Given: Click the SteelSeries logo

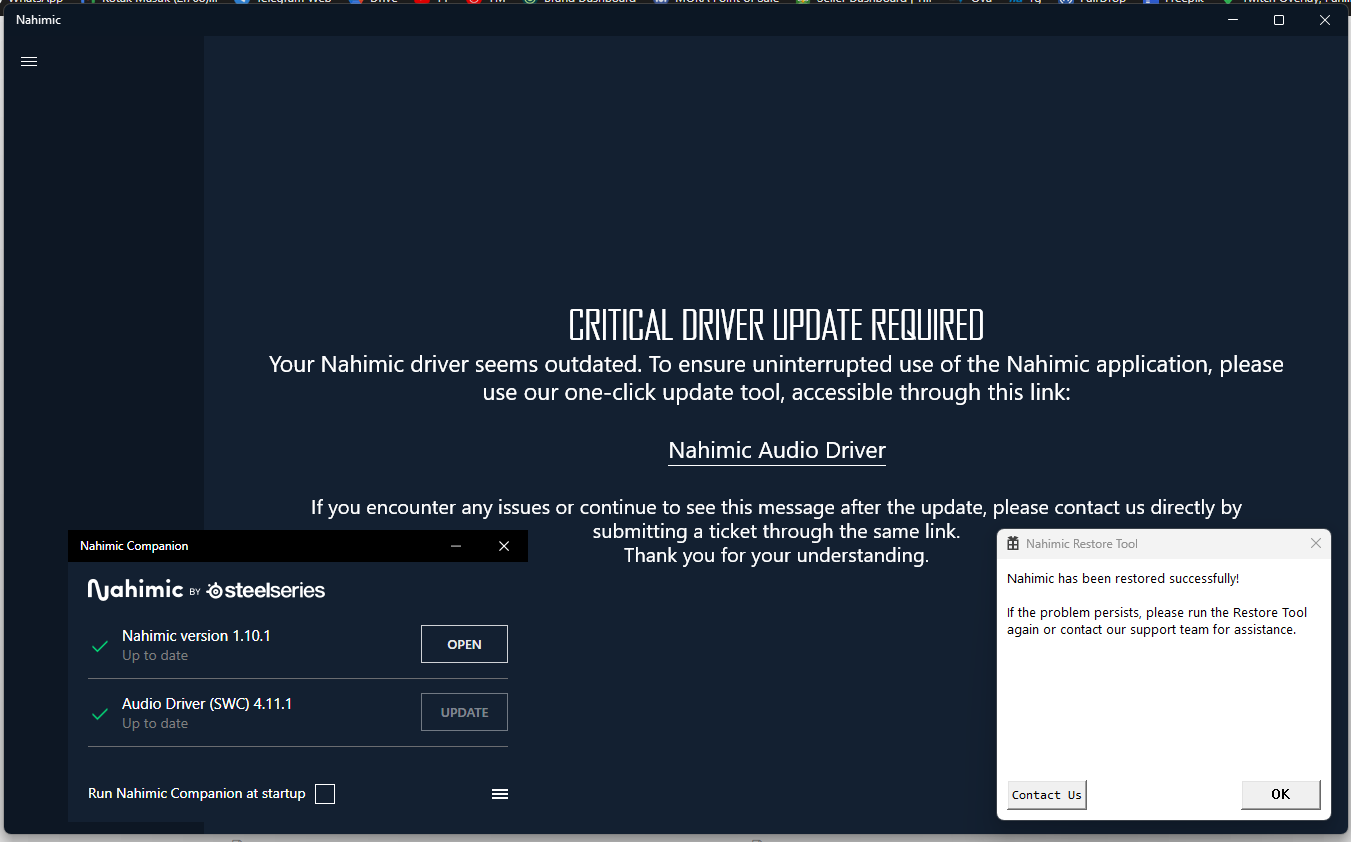Looking at the screenshot, I should tap(265, 590).
